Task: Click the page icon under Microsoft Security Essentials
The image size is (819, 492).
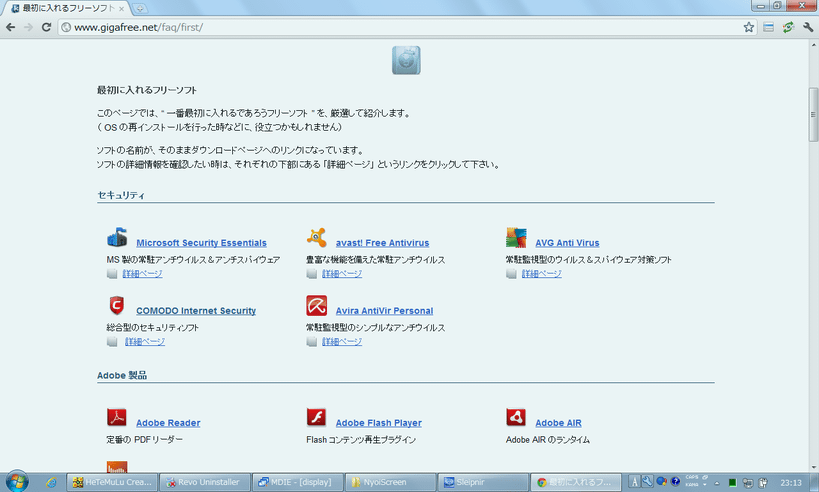Action: tap(112, 274)
